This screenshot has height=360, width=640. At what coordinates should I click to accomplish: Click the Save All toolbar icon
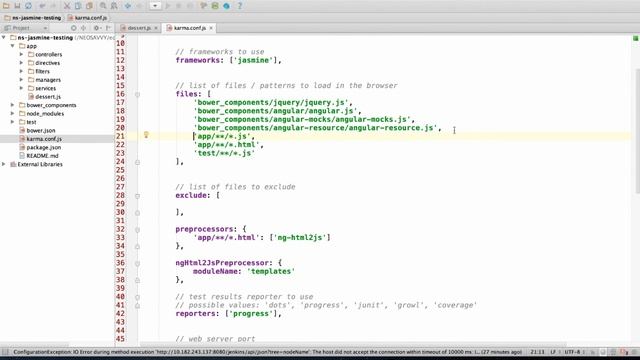click(x=17, y=6)
